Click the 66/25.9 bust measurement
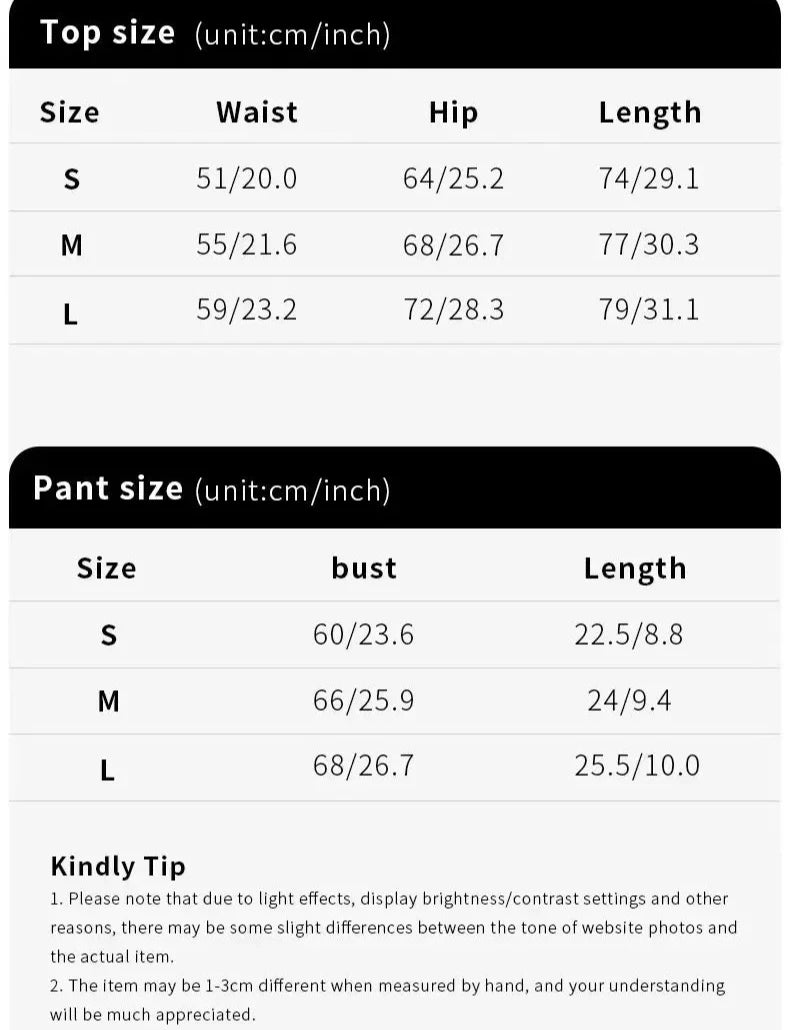This screenshot has height=1030, width=790. tap(363, 700)
